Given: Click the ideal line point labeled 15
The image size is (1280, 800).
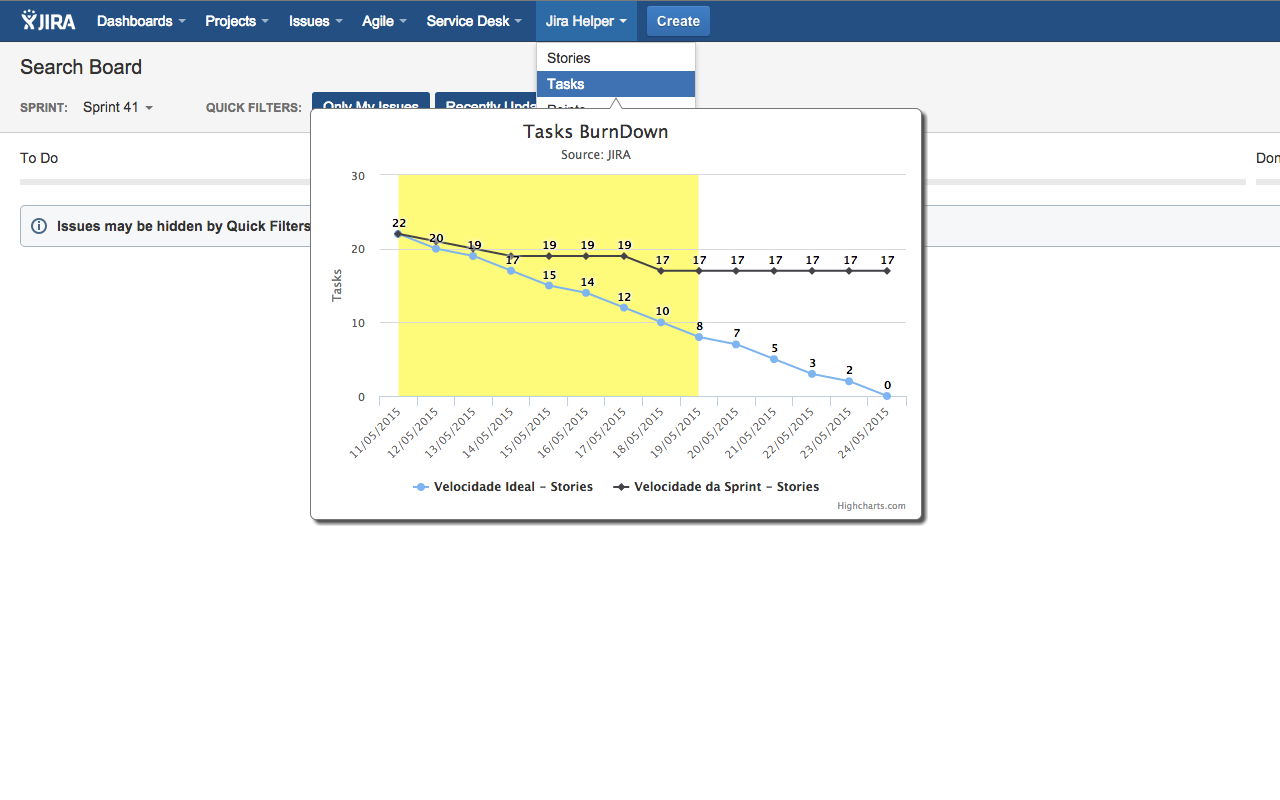Looking at the screenshot, I should tap(549, 286).
